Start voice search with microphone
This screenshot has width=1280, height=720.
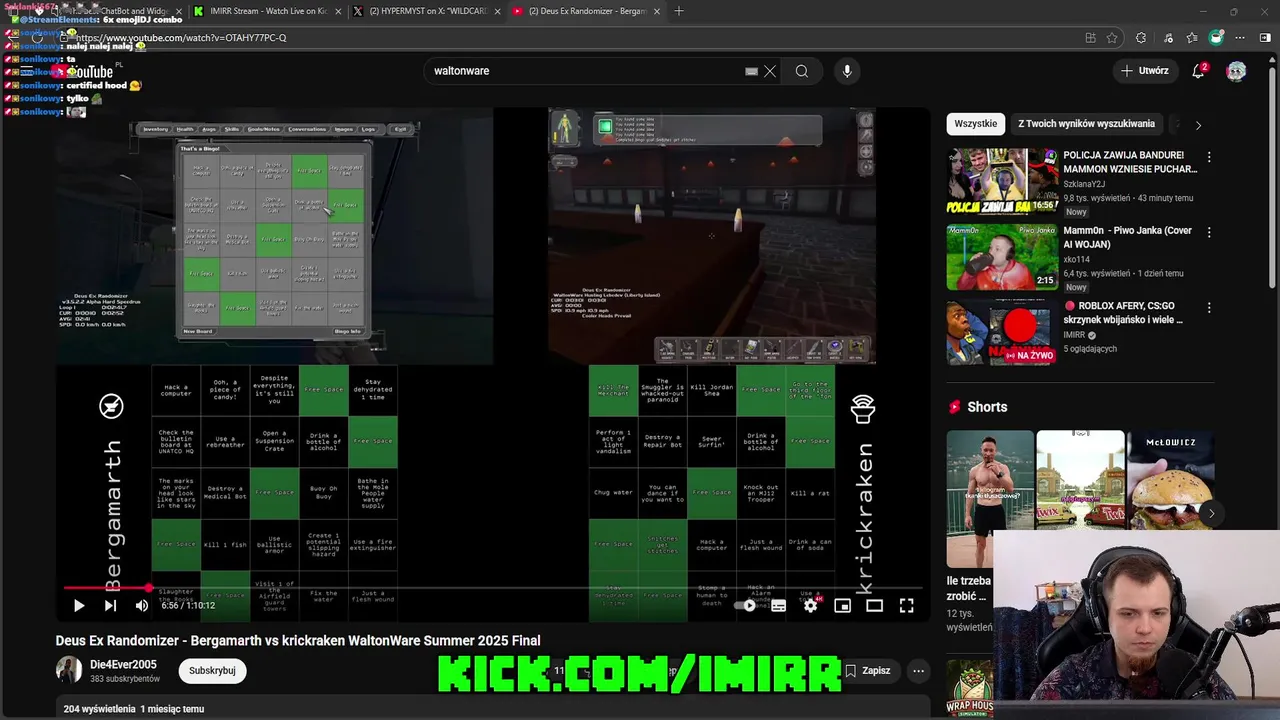847,71
